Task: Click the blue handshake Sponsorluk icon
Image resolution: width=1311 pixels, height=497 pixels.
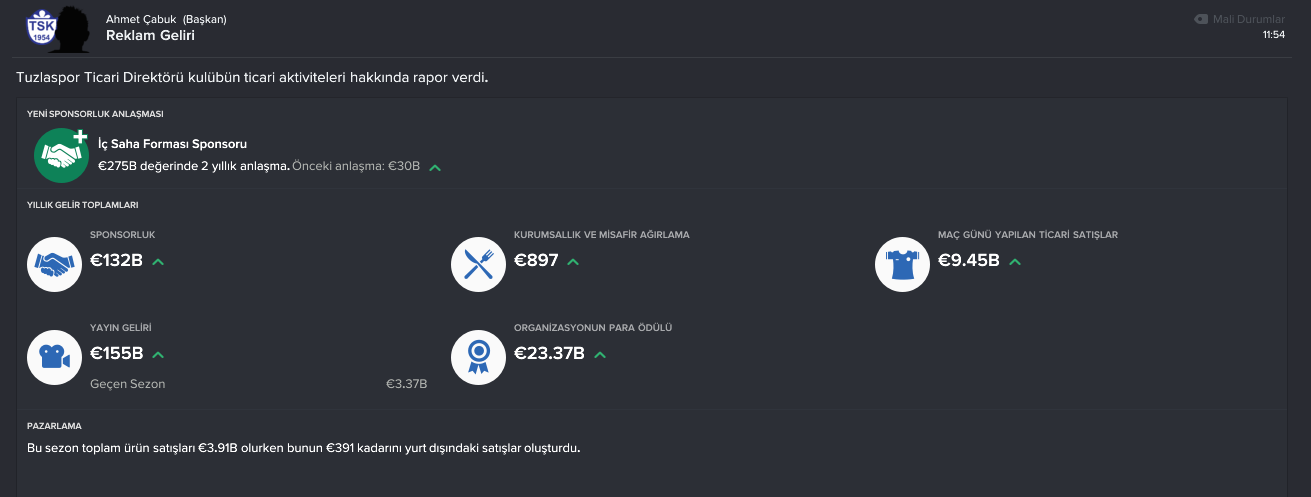Action: (x=54, y=264)
